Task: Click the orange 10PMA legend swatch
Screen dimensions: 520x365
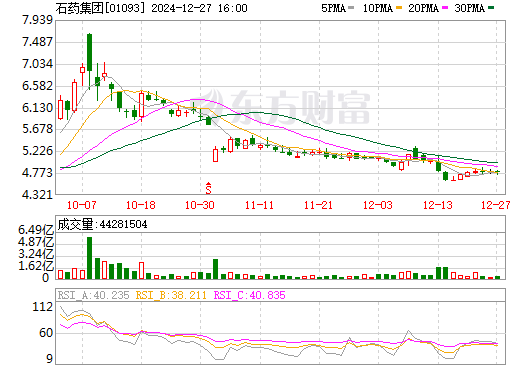Action: pos(399,8)
